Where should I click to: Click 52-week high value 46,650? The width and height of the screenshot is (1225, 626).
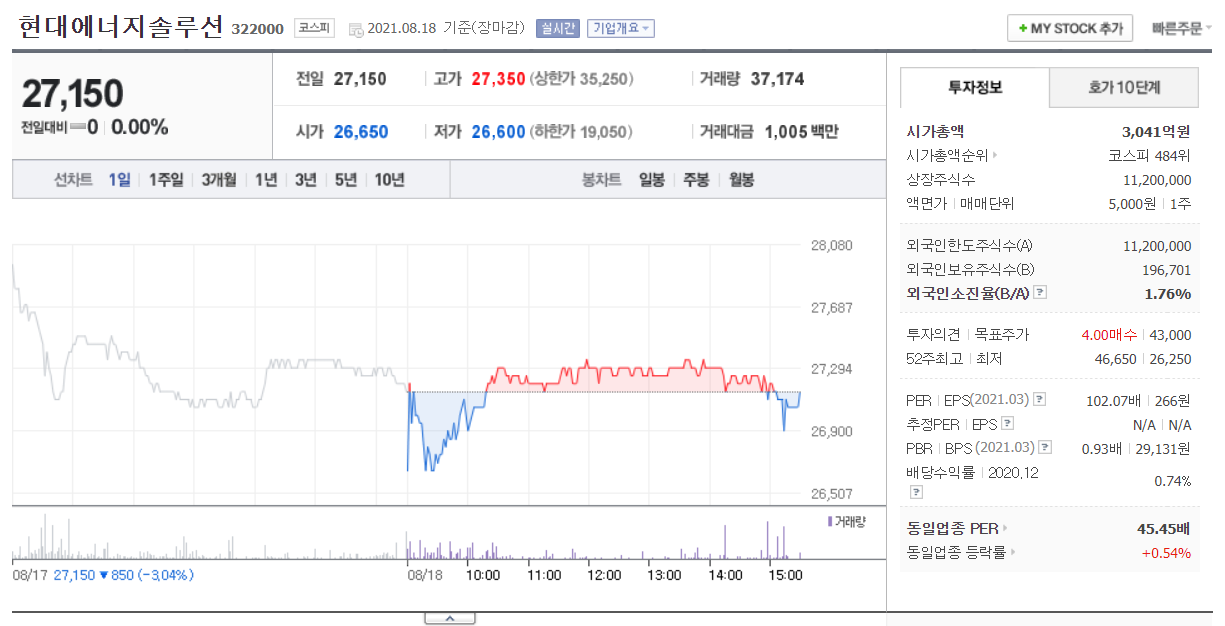click(x=1115, y=359)
